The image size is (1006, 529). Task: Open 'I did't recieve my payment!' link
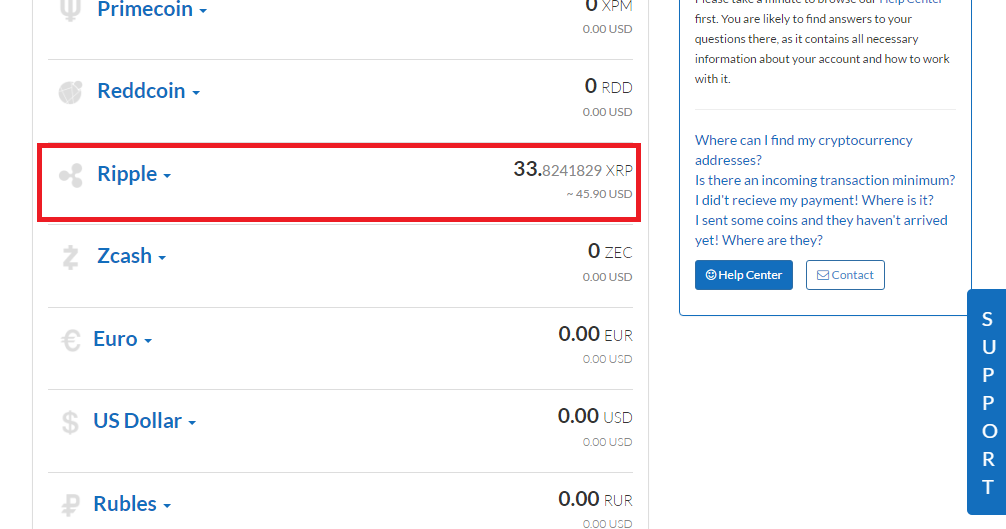(x=814, y=200)
